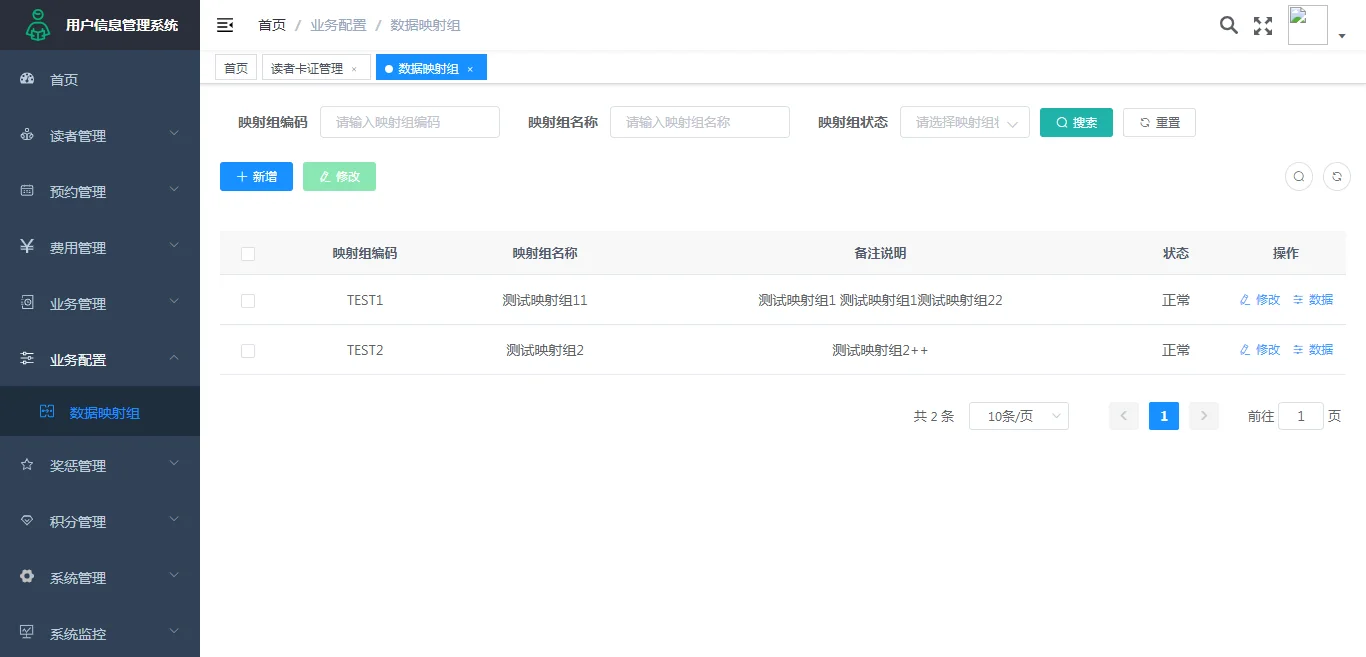The image size is (1366, 657).
Task: Click the 首页 dashboard icon in sidebar
Action: pos(28,79)
